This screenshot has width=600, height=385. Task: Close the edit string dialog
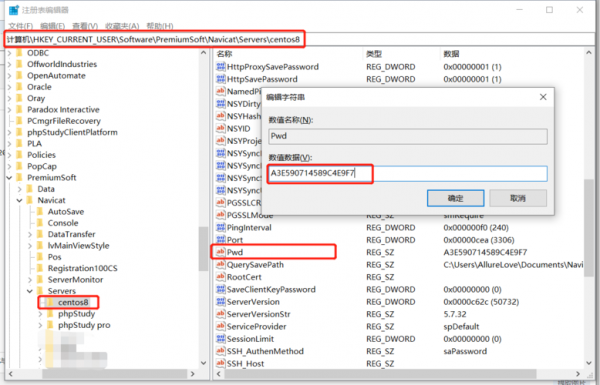(x=543, y=97)
